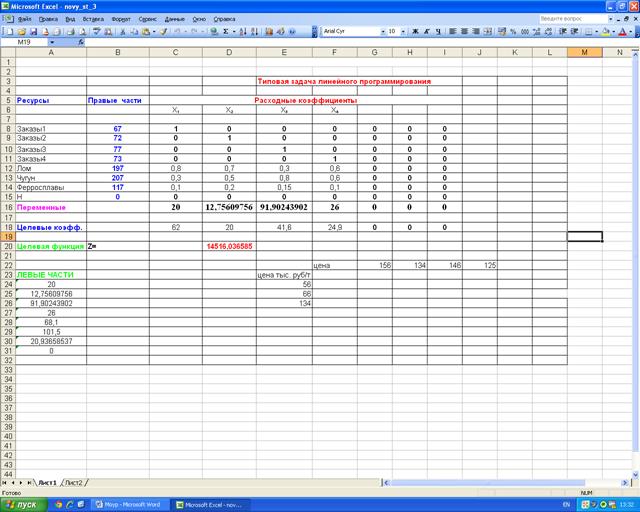Open Help with the question mark icon
The height and width of the screenshot is (512, 640).
point(292,31)
